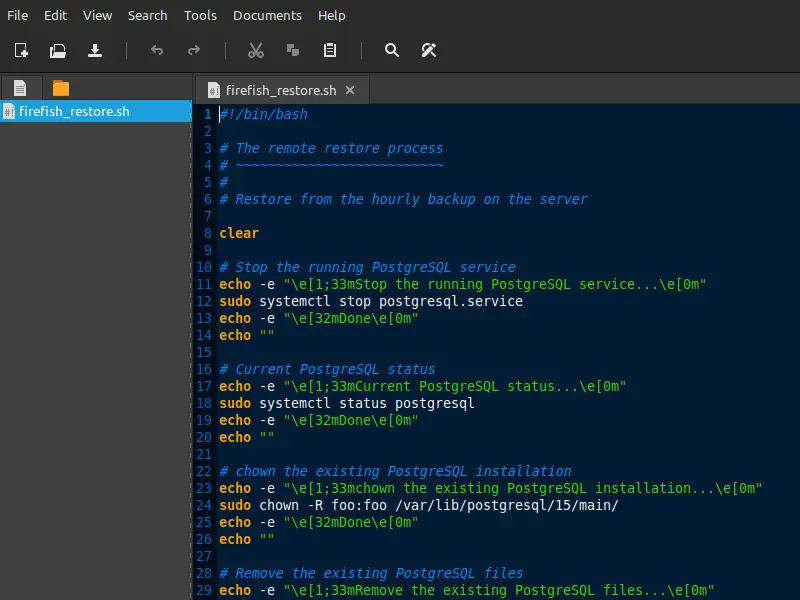Click the Open file toolbar icon
The width and height of the screenshot is (800, 600).
click(x=58, y=50)
